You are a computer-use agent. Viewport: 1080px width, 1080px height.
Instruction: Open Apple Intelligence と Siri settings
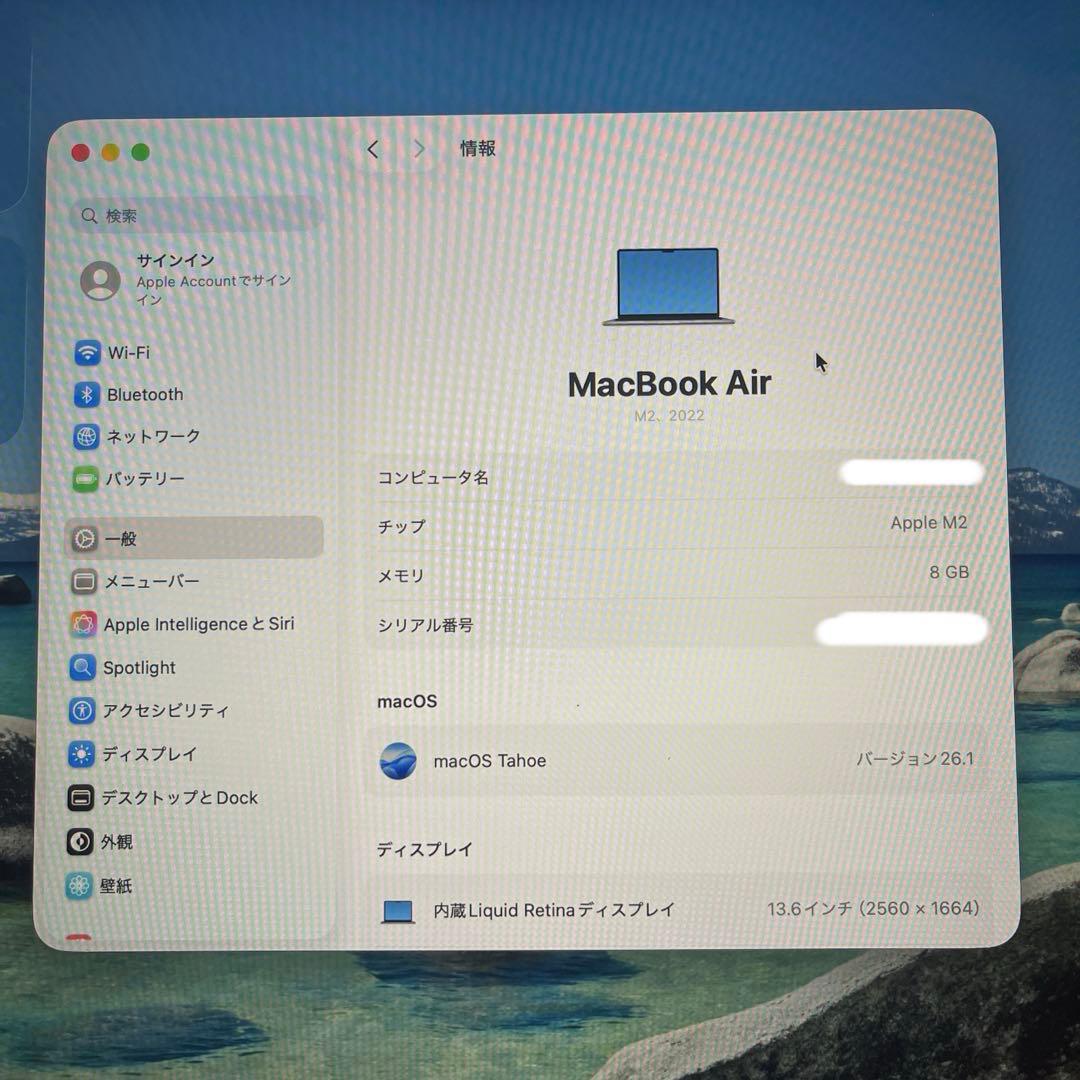coord(199,623)
